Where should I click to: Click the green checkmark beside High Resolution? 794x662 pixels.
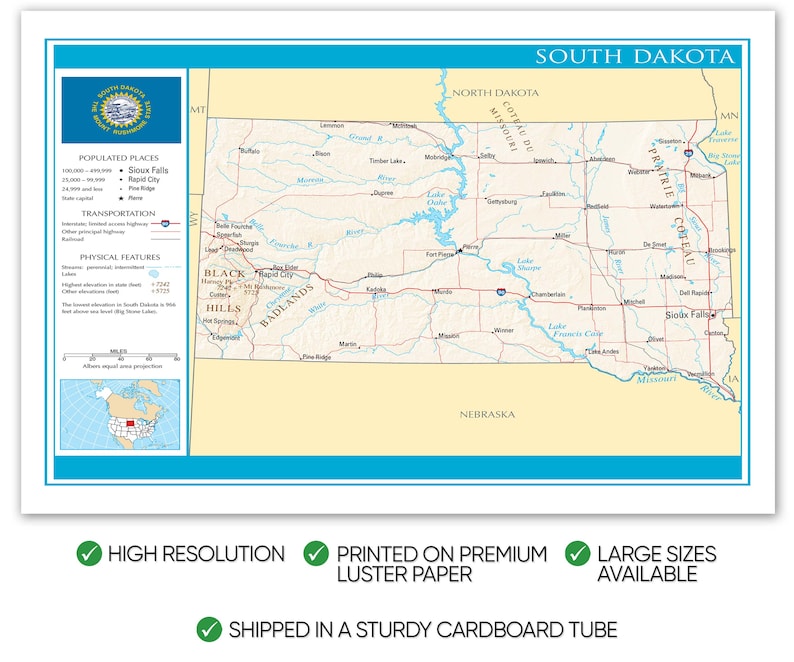(x=89, y=553)
